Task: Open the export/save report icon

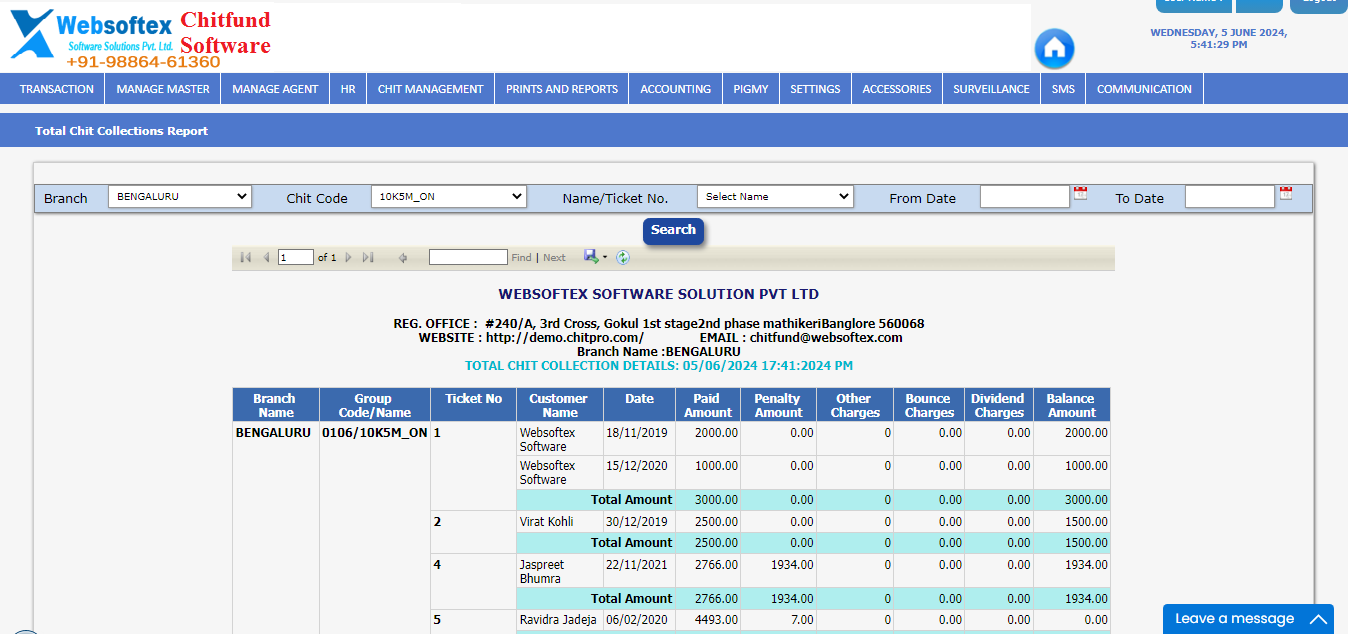Action: (590, 257)
